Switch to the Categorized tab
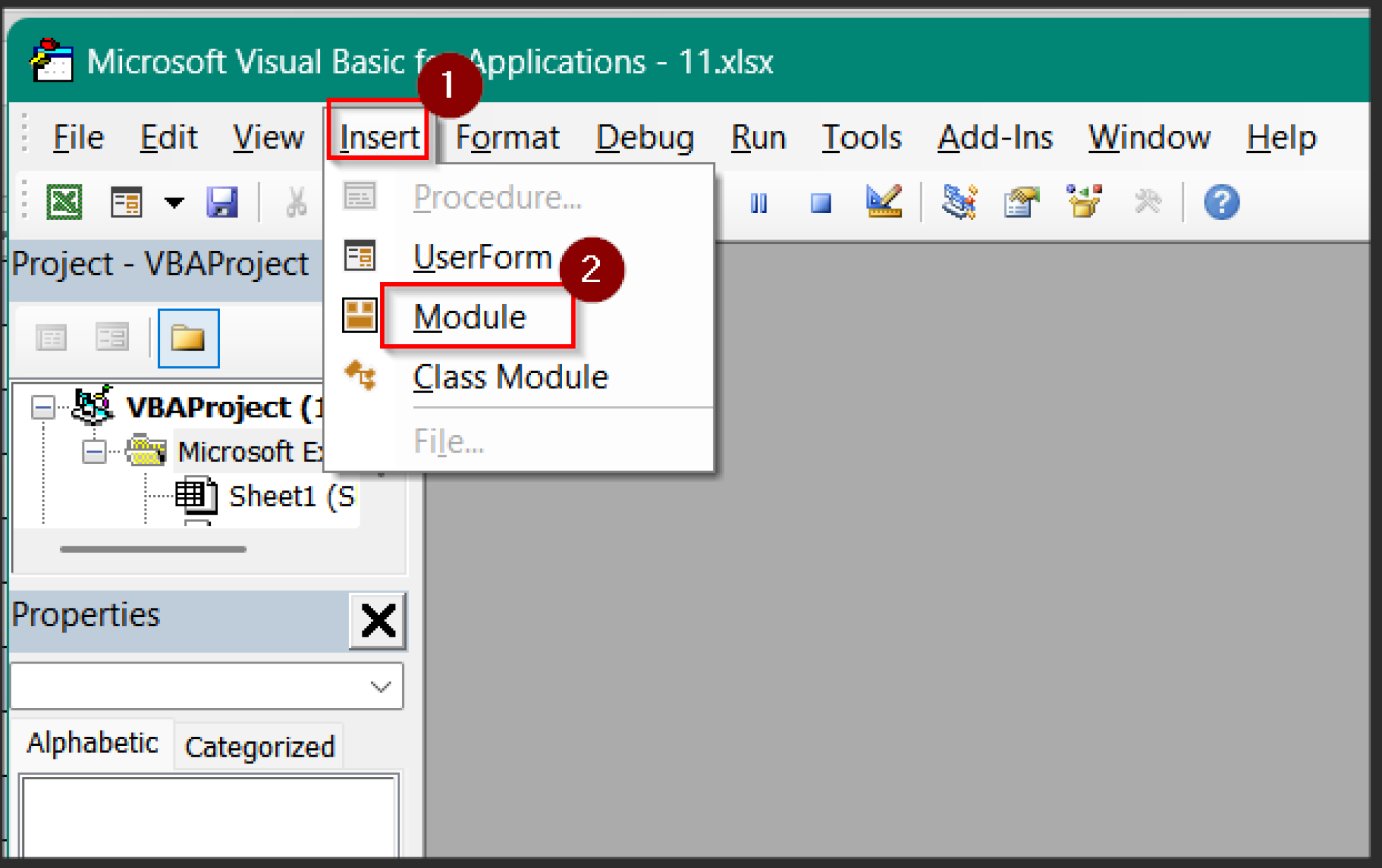This screenshot has width=1382, height=868. (x=260, y=747)
